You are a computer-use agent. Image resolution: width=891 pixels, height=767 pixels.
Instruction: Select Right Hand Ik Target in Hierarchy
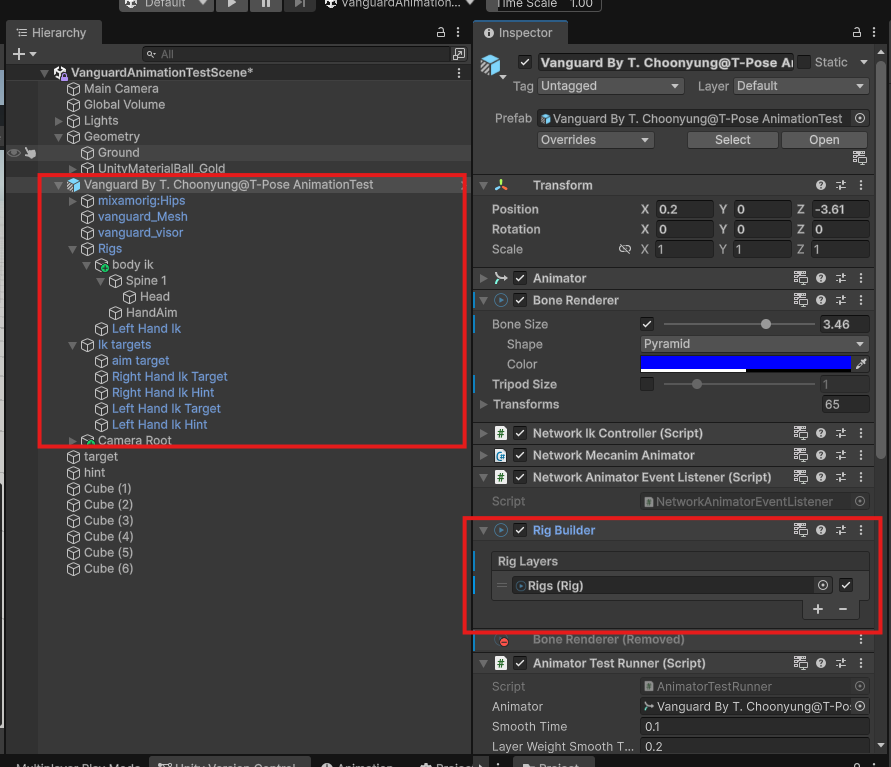coord(169,377)
